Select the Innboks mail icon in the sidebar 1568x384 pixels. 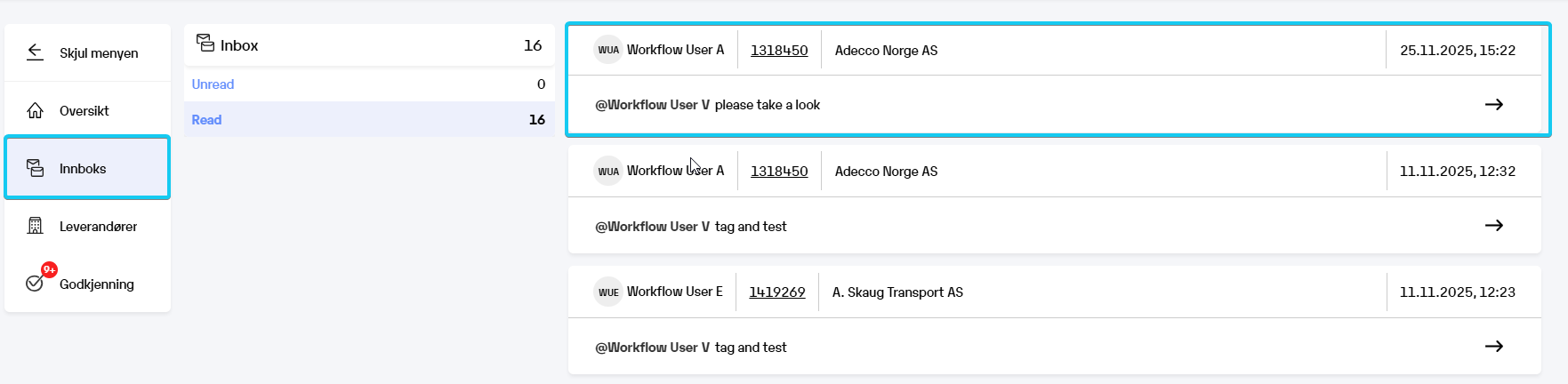point(35,168)
